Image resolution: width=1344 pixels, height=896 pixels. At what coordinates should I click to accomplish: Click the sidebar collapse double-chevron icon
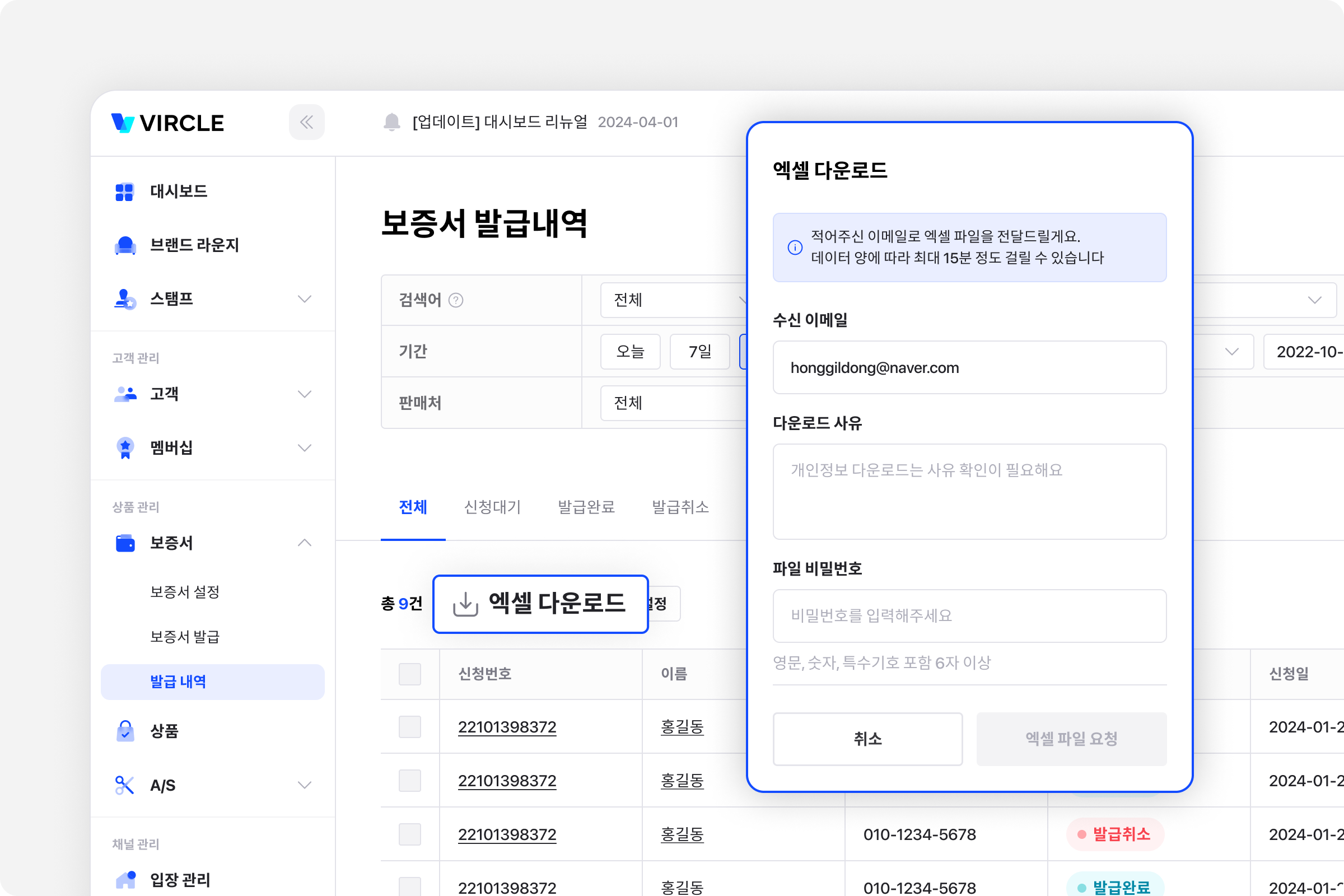coord(306,122)
